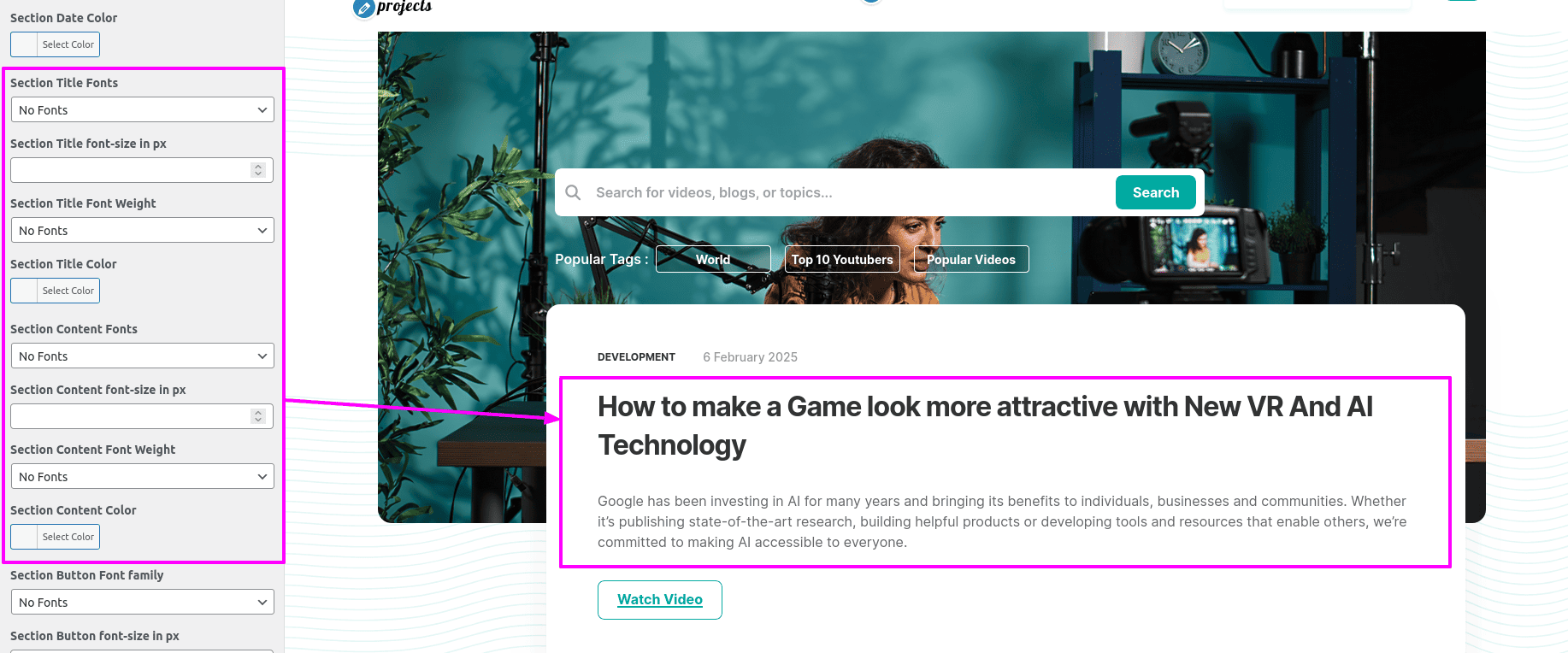Select the Top 10 Youtubers tag
1568x653 pixels.
[842, 259]
